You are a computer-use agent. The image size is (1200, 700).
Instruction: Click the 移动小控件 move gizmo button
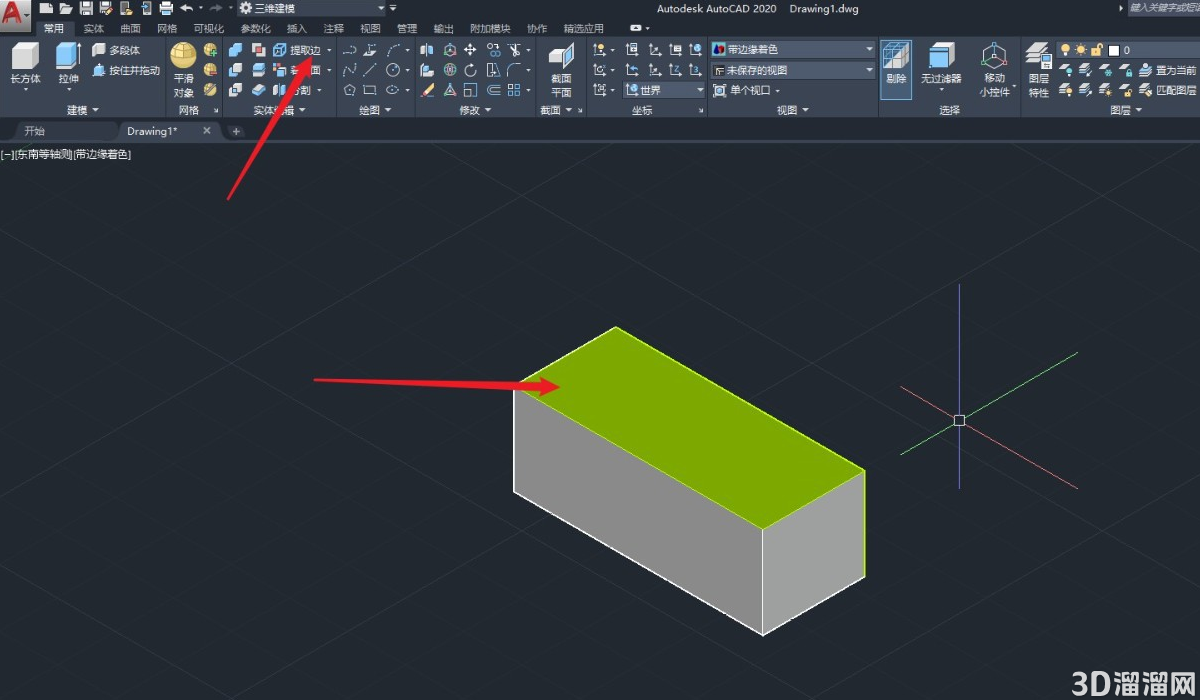tap(994, 69)
